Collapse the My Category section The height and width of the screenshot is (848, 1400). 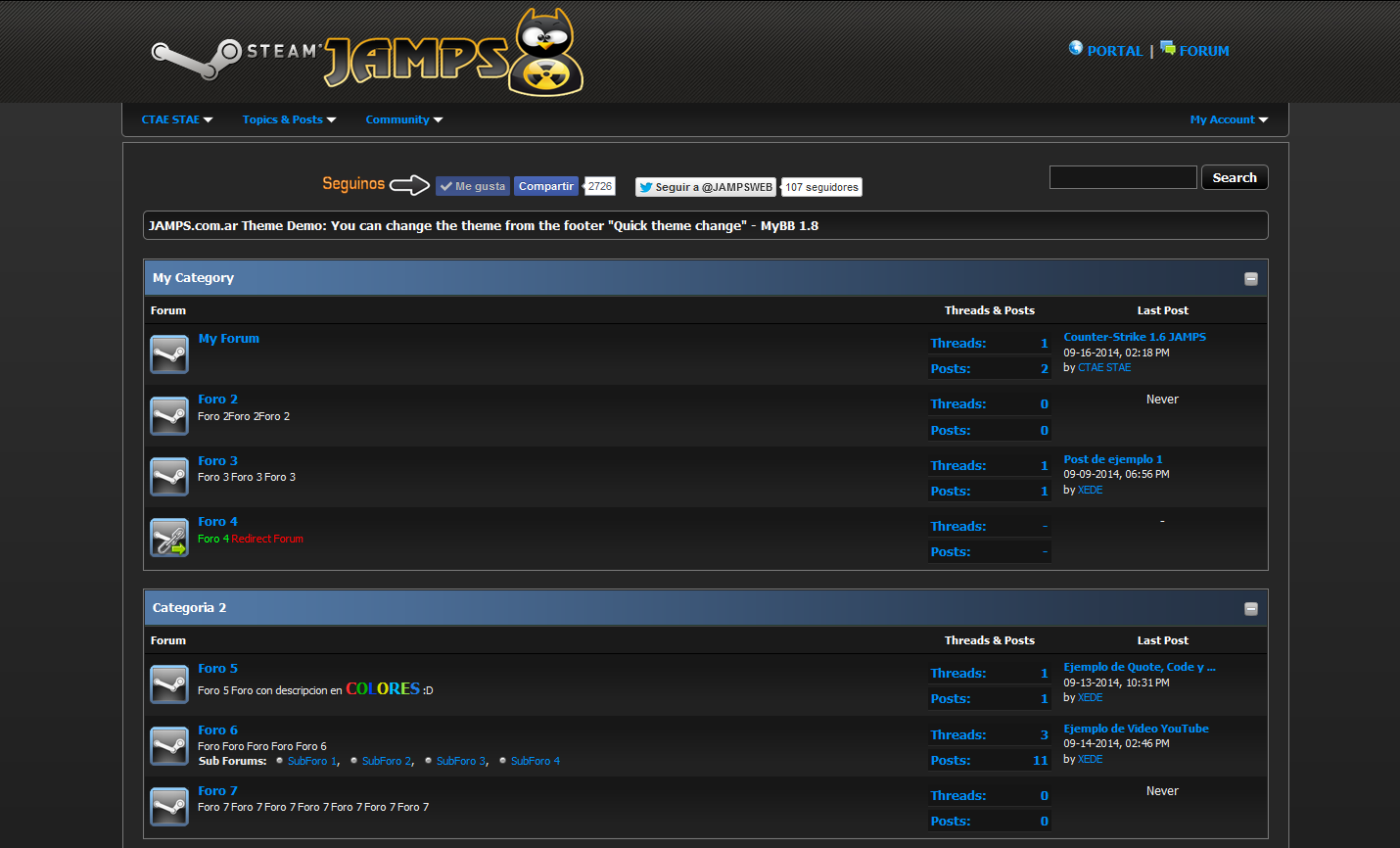pyautogui.click(x=1250, y=279)
